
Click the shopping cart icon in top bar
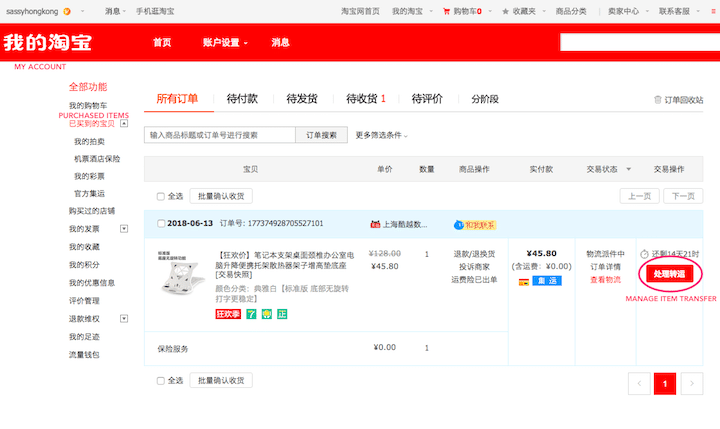click(x=446, y=10)
